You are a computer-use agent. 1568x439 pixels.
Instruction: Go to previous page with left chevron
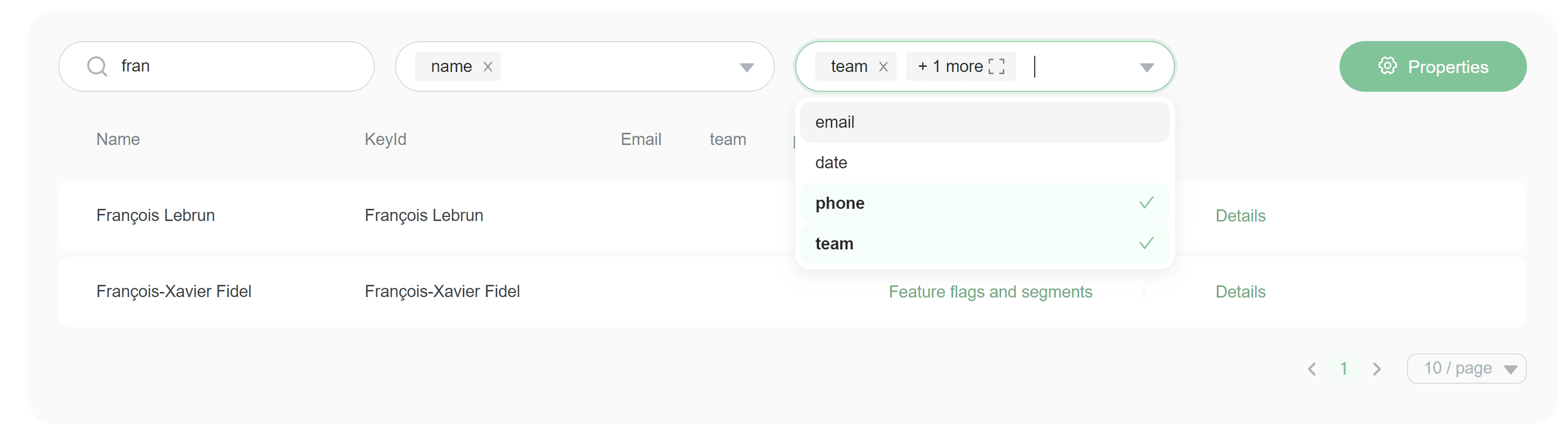pos(1312,369)
